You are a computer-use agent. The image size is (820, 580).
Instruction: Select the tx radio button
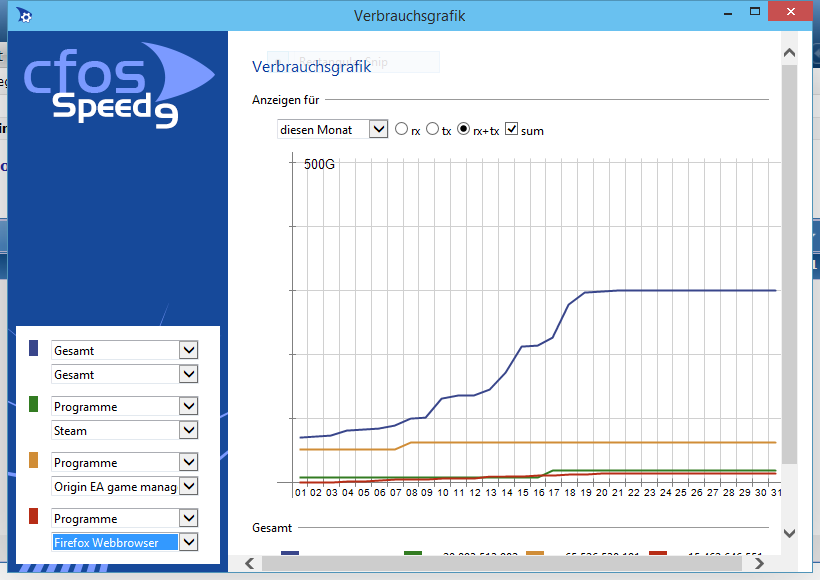pyautogui.click(x=432, y=129)
